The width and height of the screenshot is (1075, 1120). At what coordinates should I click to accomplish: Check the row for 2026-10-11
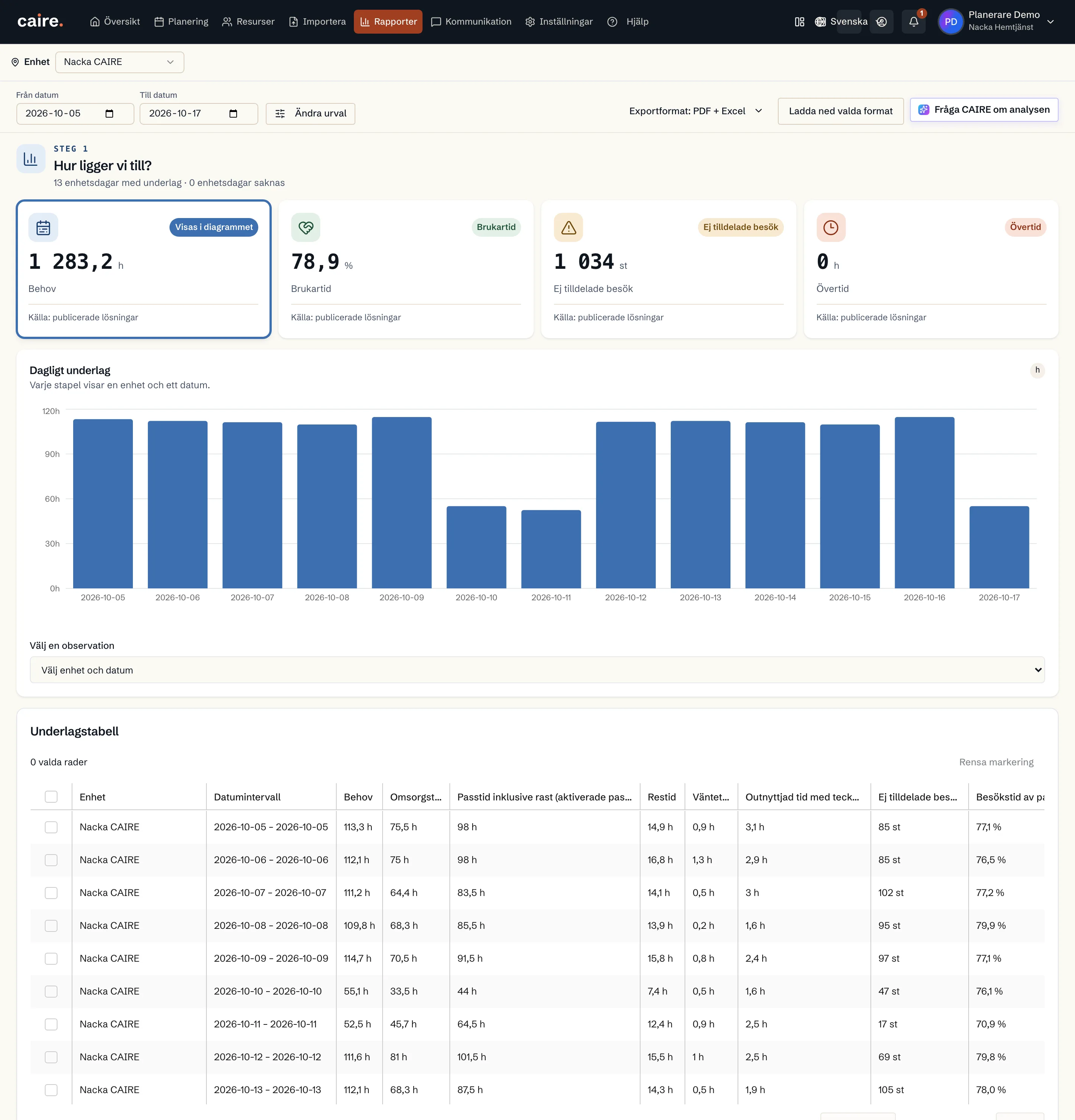pos(52,1024)
